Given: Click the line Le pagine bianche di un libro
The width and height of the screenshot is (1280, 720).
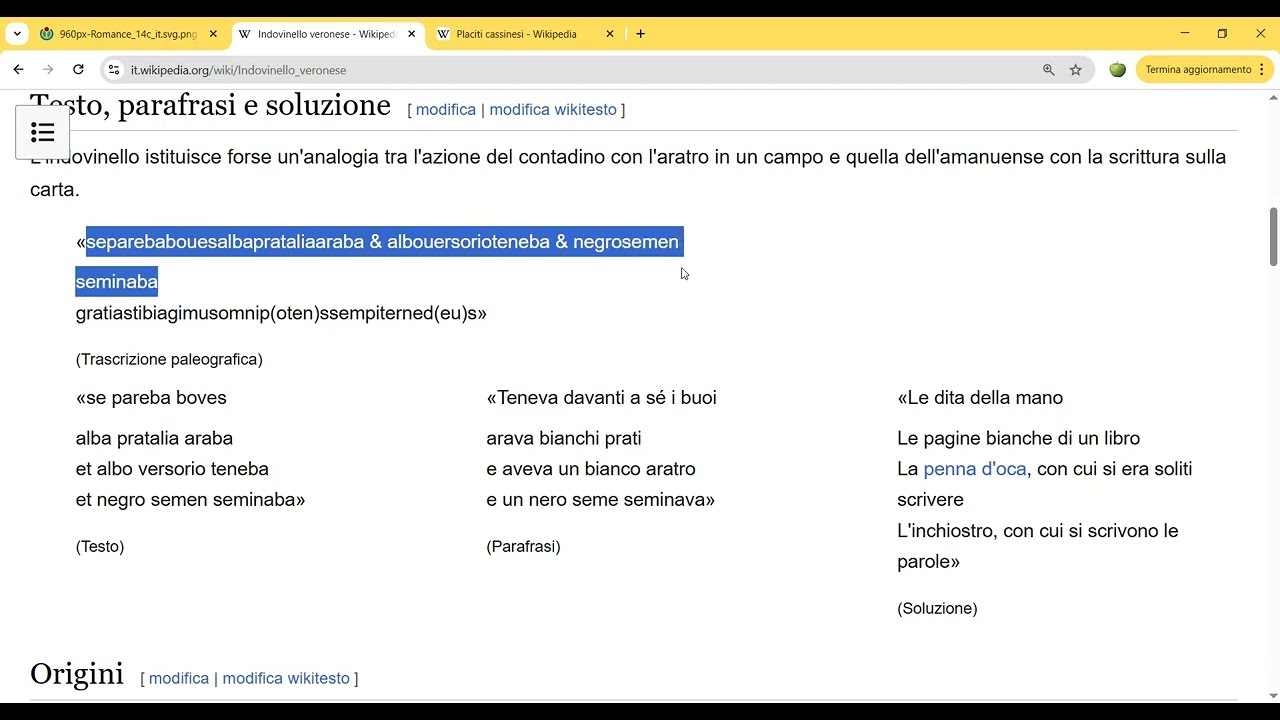Looking at the screenshot, I should click(1018, 438).
